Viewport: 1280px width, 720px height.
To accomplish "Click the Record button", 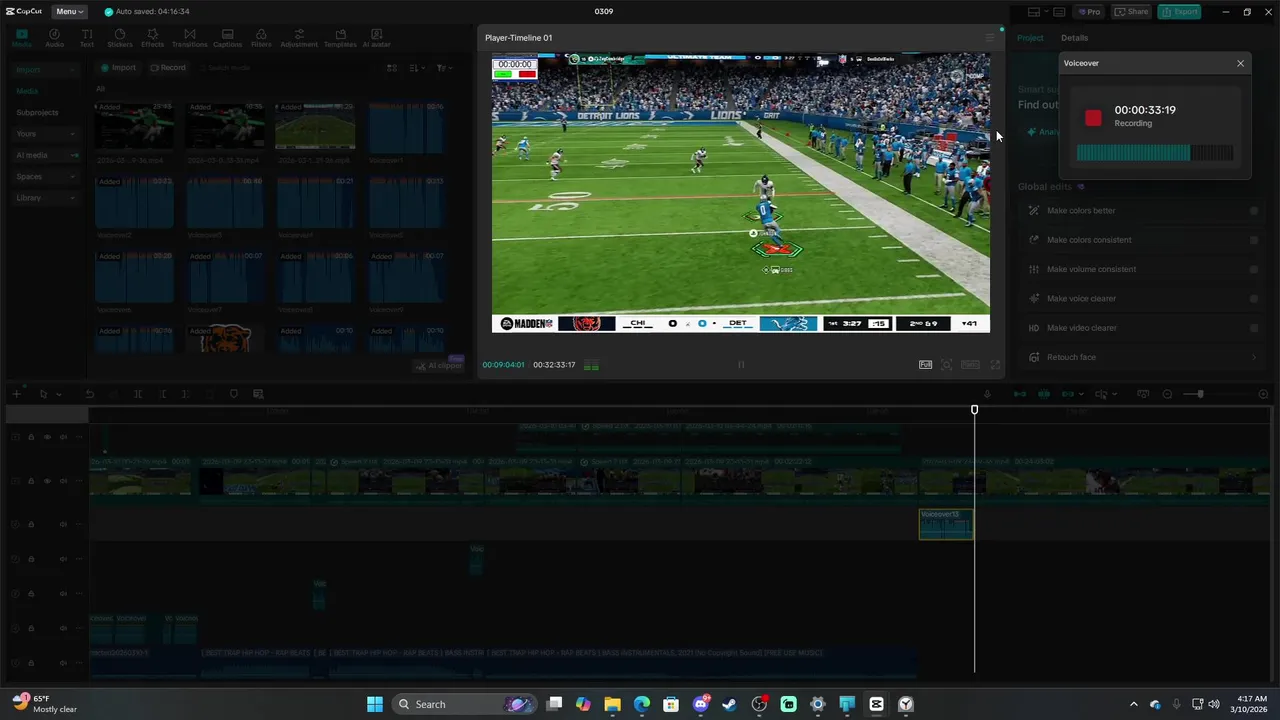I will tap(168, 68).
